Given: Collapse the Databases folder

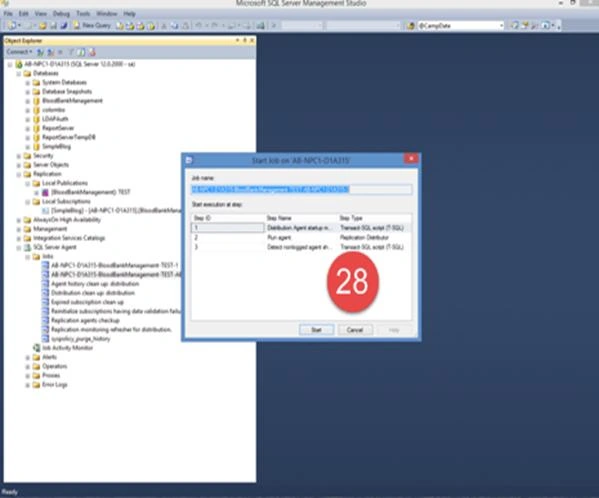Looking at the screenshot, I should (x=18, y=74).
